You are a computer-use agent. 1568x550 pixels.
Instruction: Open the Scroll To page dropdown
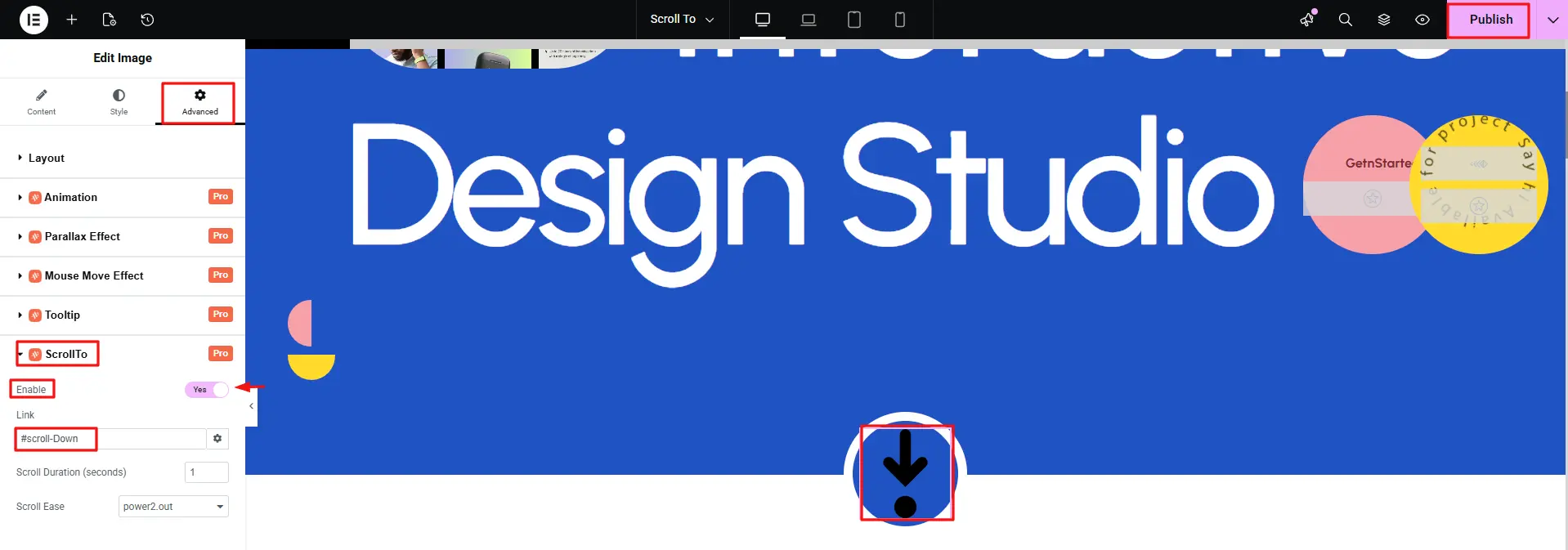[x=682, y=20]
